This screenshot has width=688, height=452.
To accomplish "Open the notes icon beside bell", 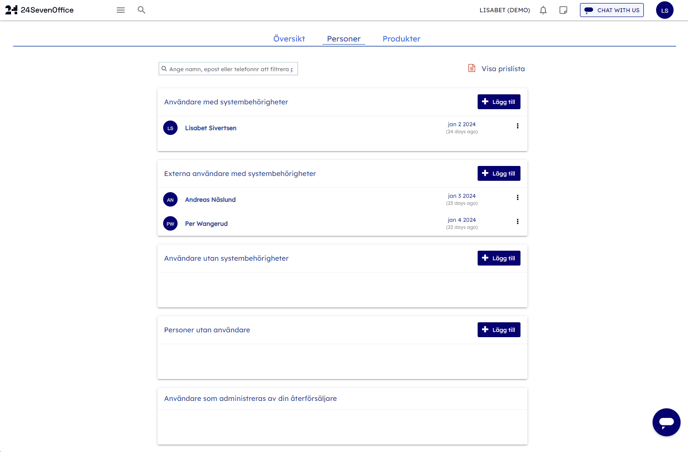I will point(563,10).
